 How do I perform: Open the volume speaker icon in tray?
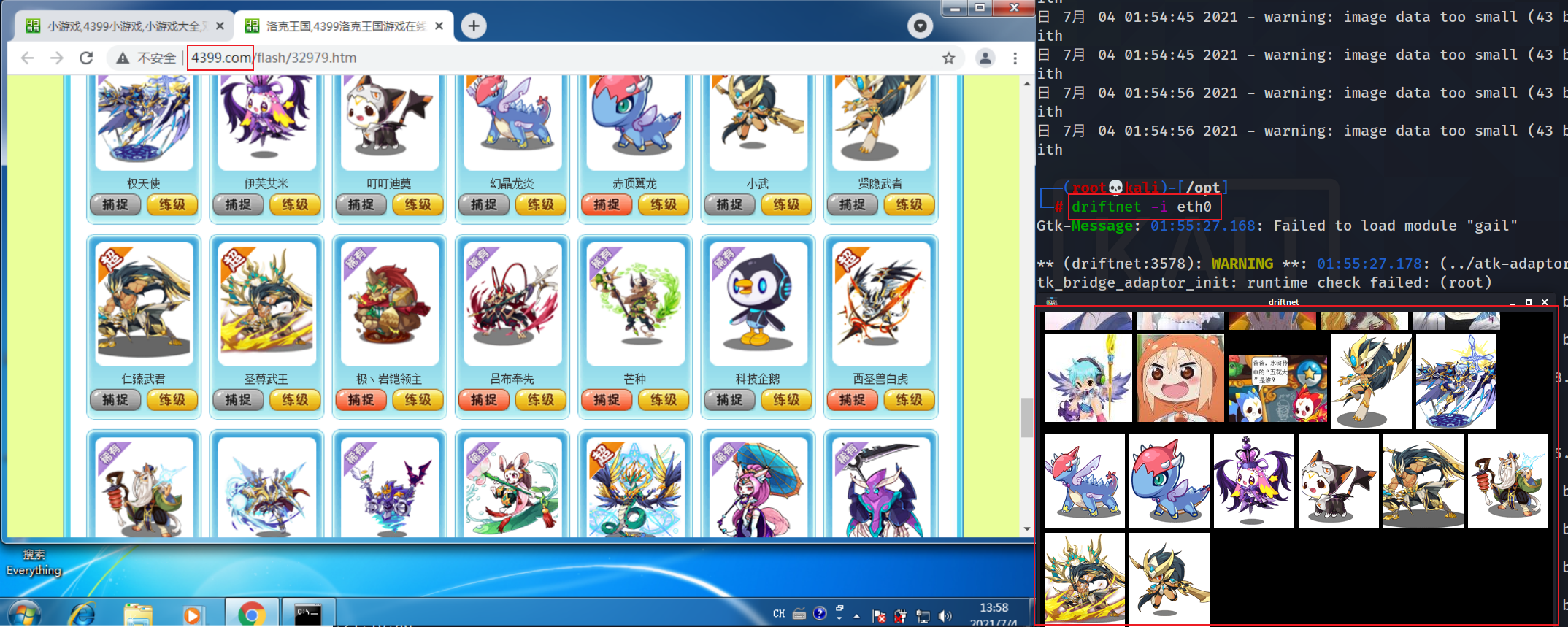point(945,616)
